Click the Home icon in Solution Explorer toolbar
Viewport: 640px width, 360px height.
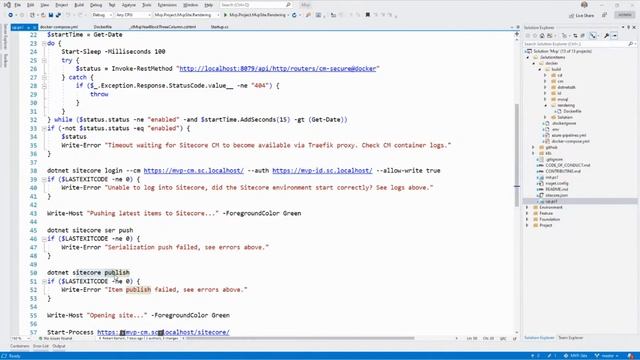(542, 36)
